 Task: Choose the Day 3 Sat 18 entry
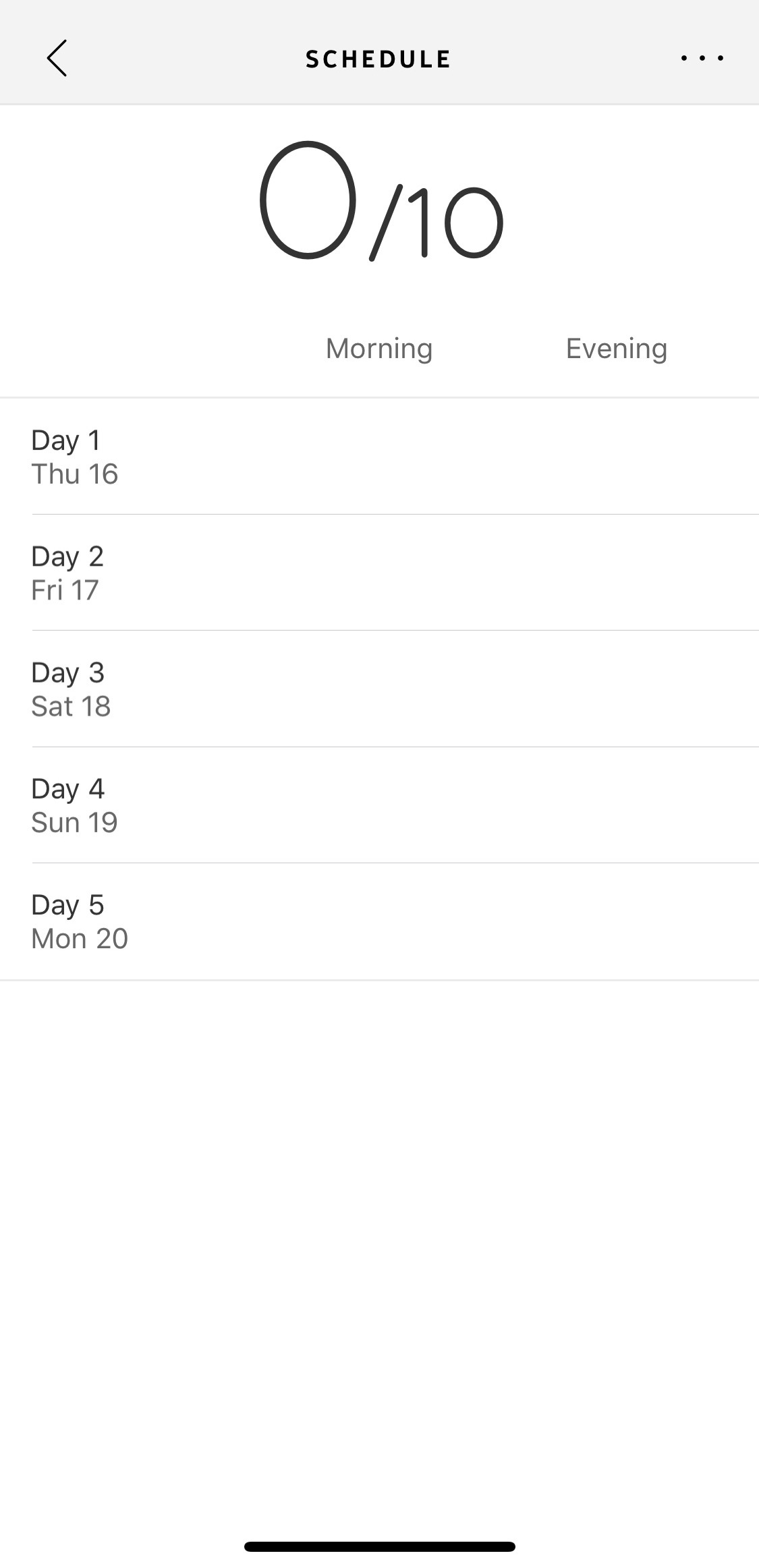379,689
